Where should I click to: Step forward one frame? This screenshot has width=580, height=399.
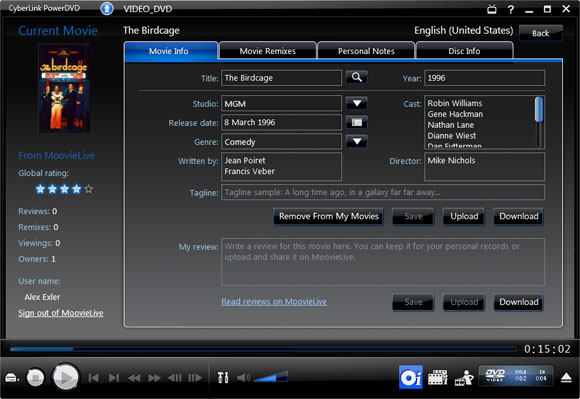[195, 378]
